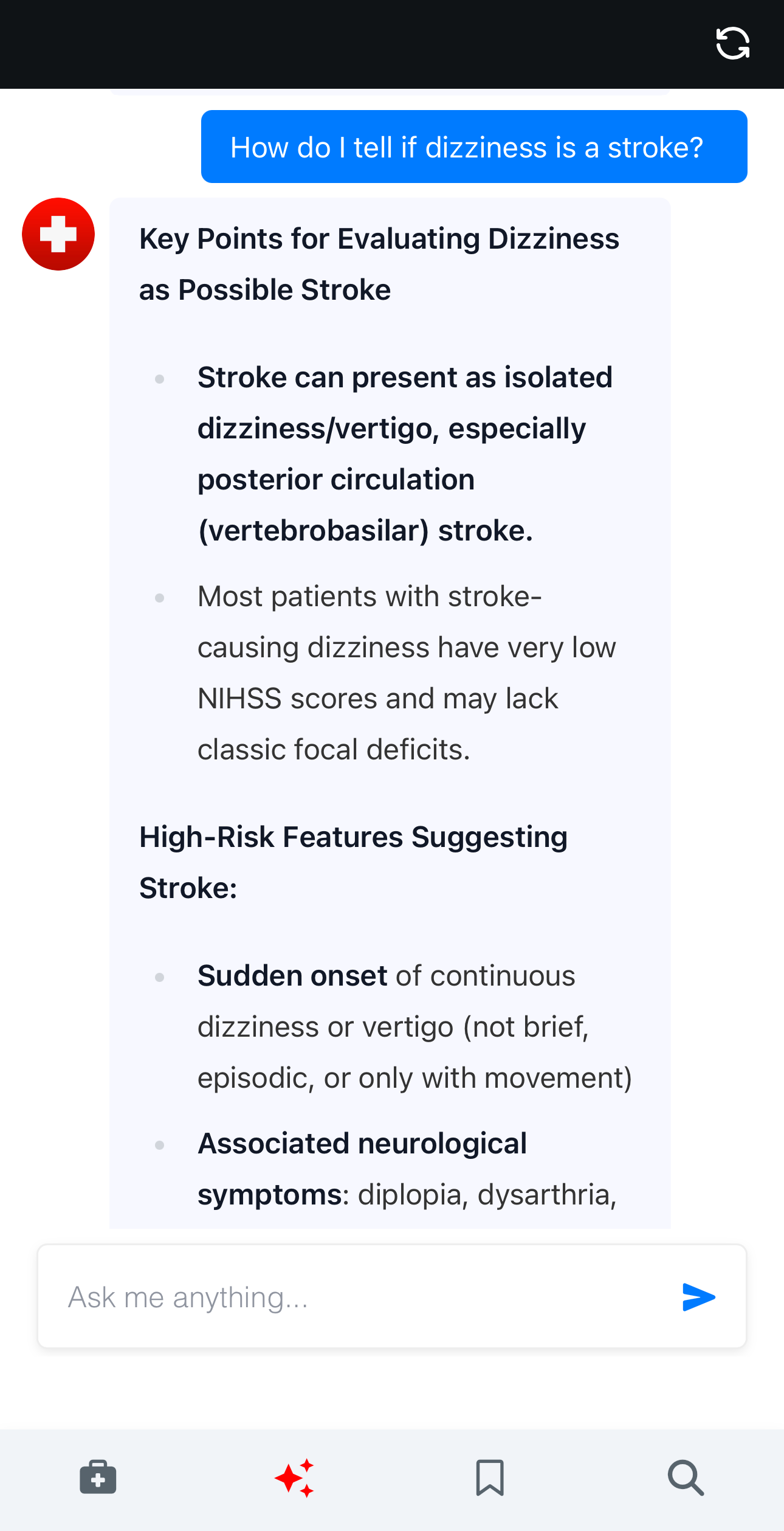Tap the "(vertebrobasilar) stroke." line
This screenshot has width=784, height=1531.
coord(365,531)
